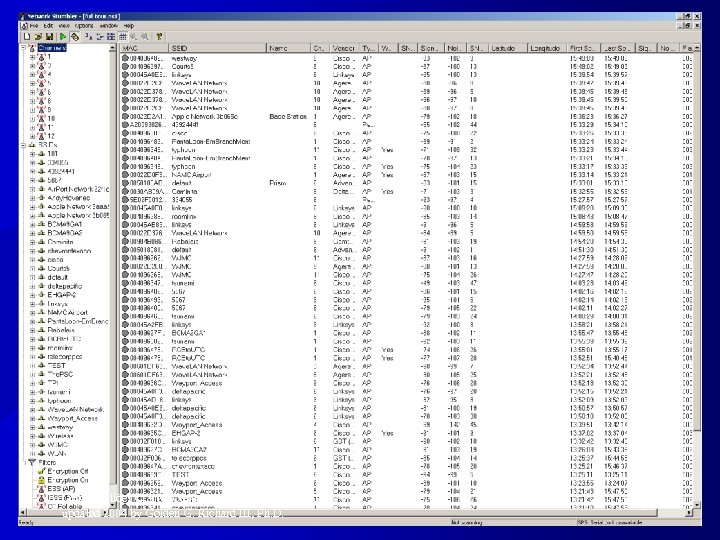Click the Encryption Off filter icon
Screen dimensions: 720x540
click(x=41, y=471)
